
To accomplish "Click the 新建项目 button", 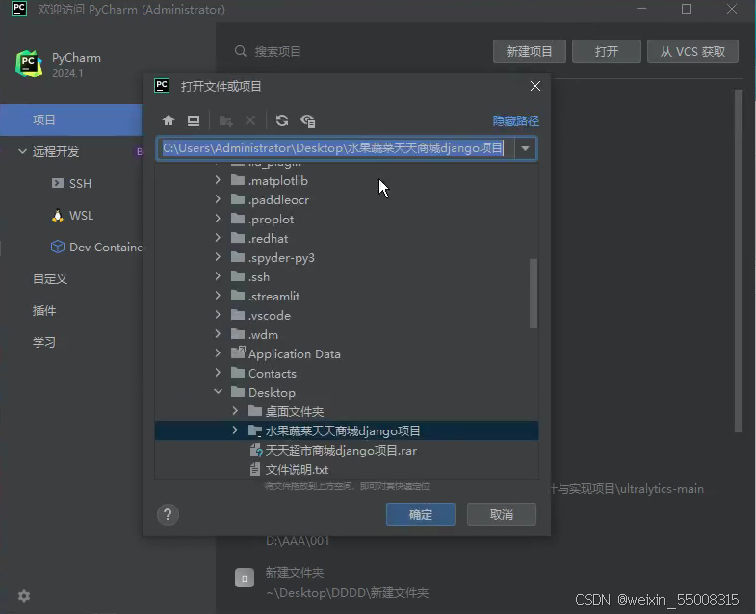I will pos(529,52).
